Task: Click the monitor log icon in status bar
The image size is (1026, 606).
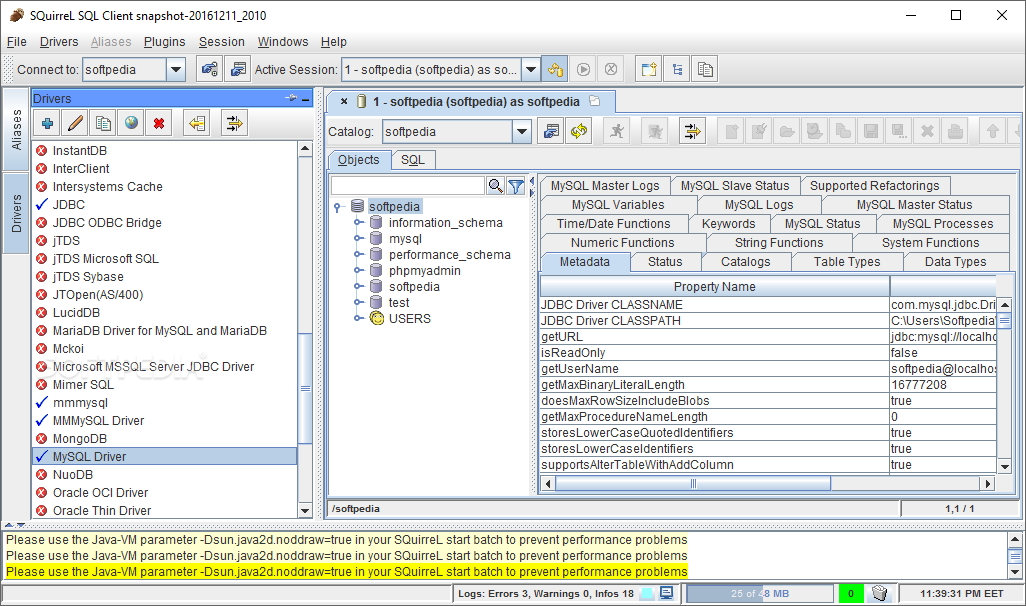Action: (x=666, y=594)
